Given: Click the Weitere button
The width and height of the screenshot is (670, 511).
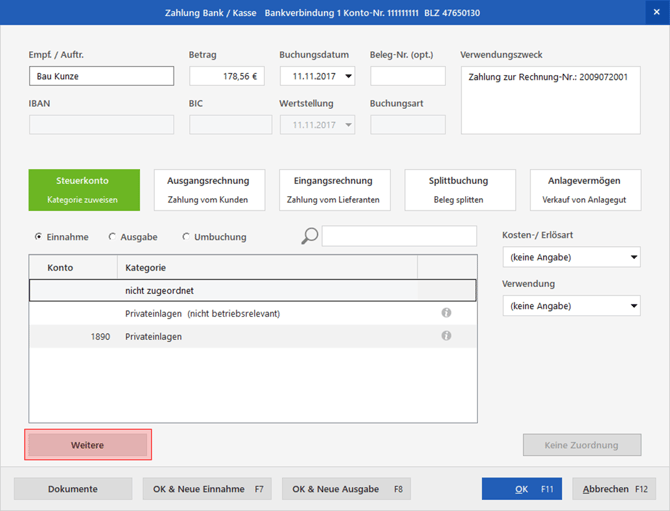Looking at the screenshot, I should point(88,445).
